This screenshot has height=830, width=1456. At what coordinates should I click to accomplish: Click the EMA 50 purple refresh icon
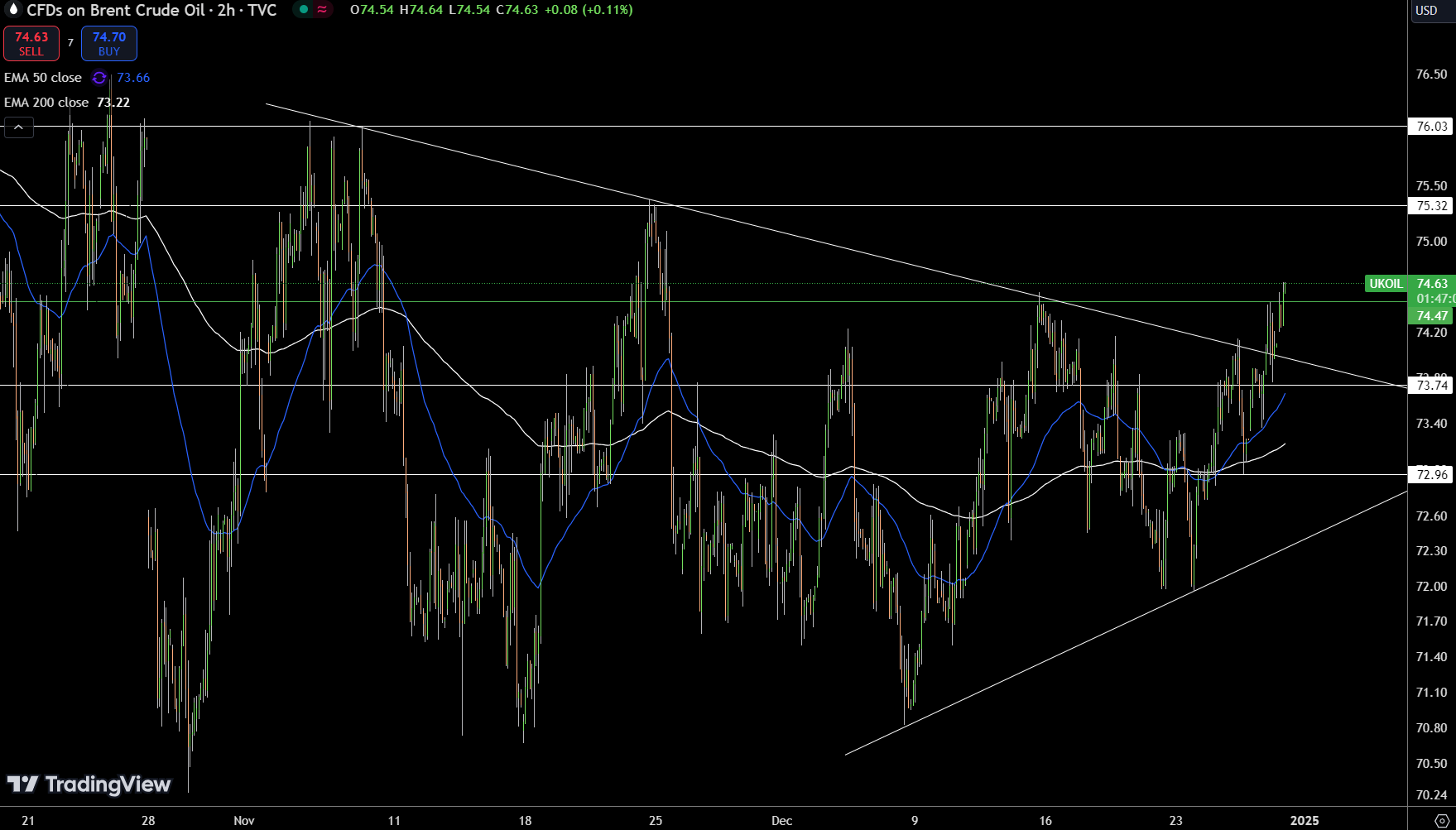[99, 78]
